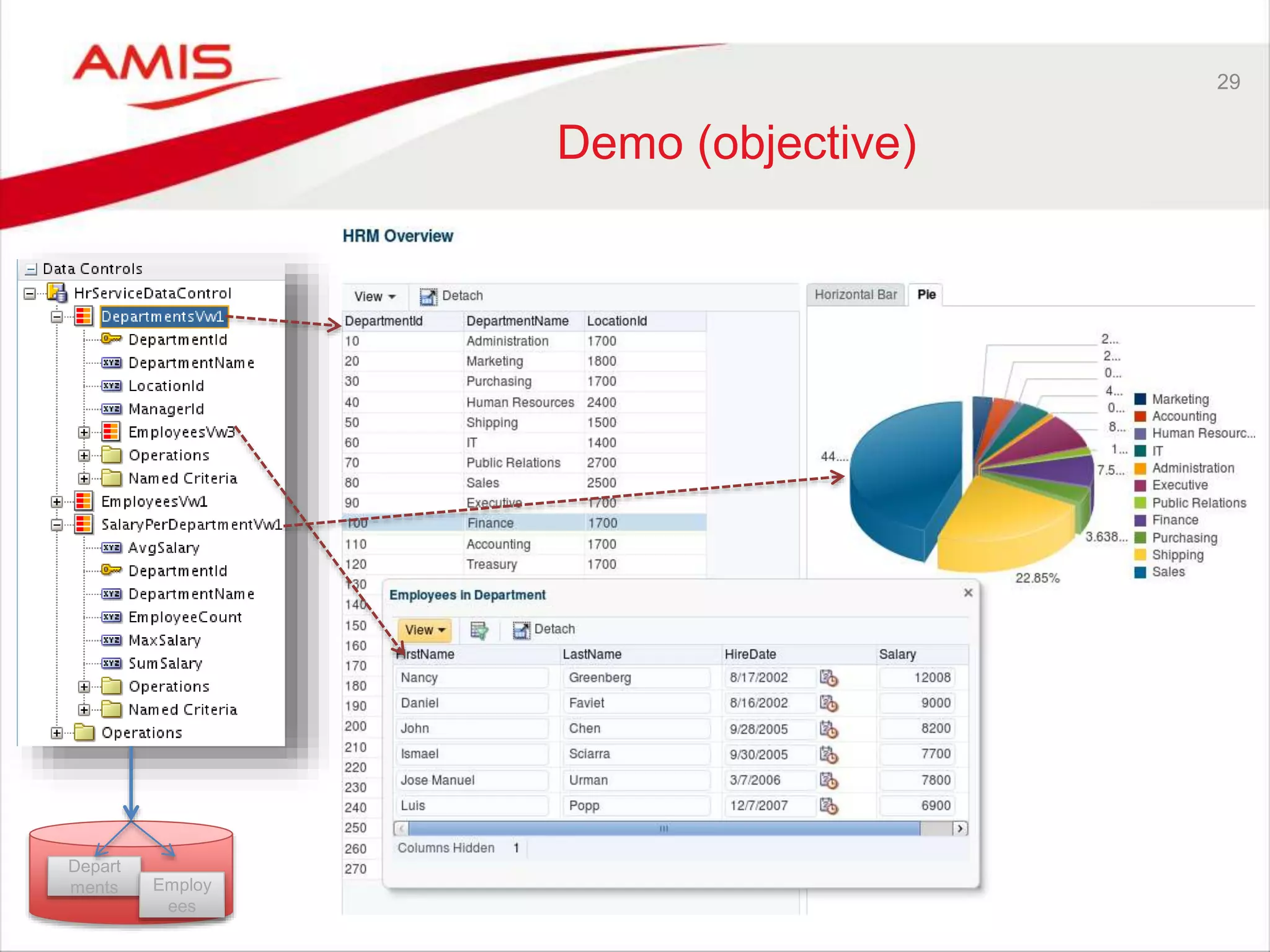This screenshot has height=952, width=1270.
Task: Open View menu in departments table toolbar
Action: point(375,296)
